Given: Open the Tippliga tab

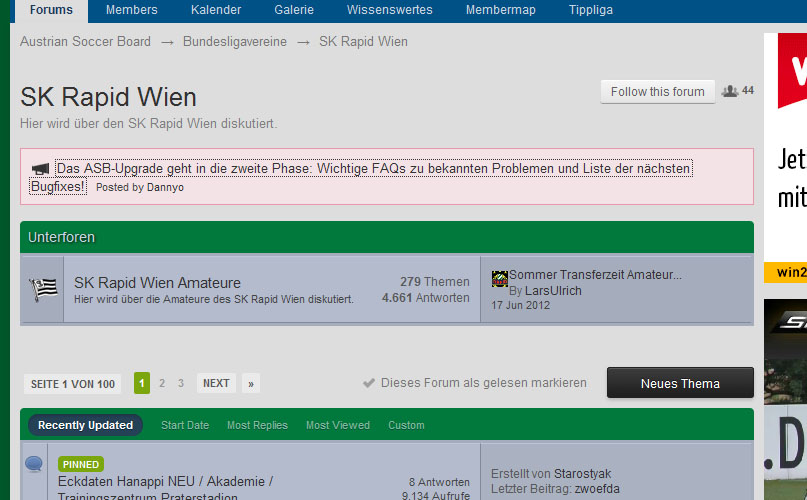Looking at the screenshot, I should coord(591,10).
